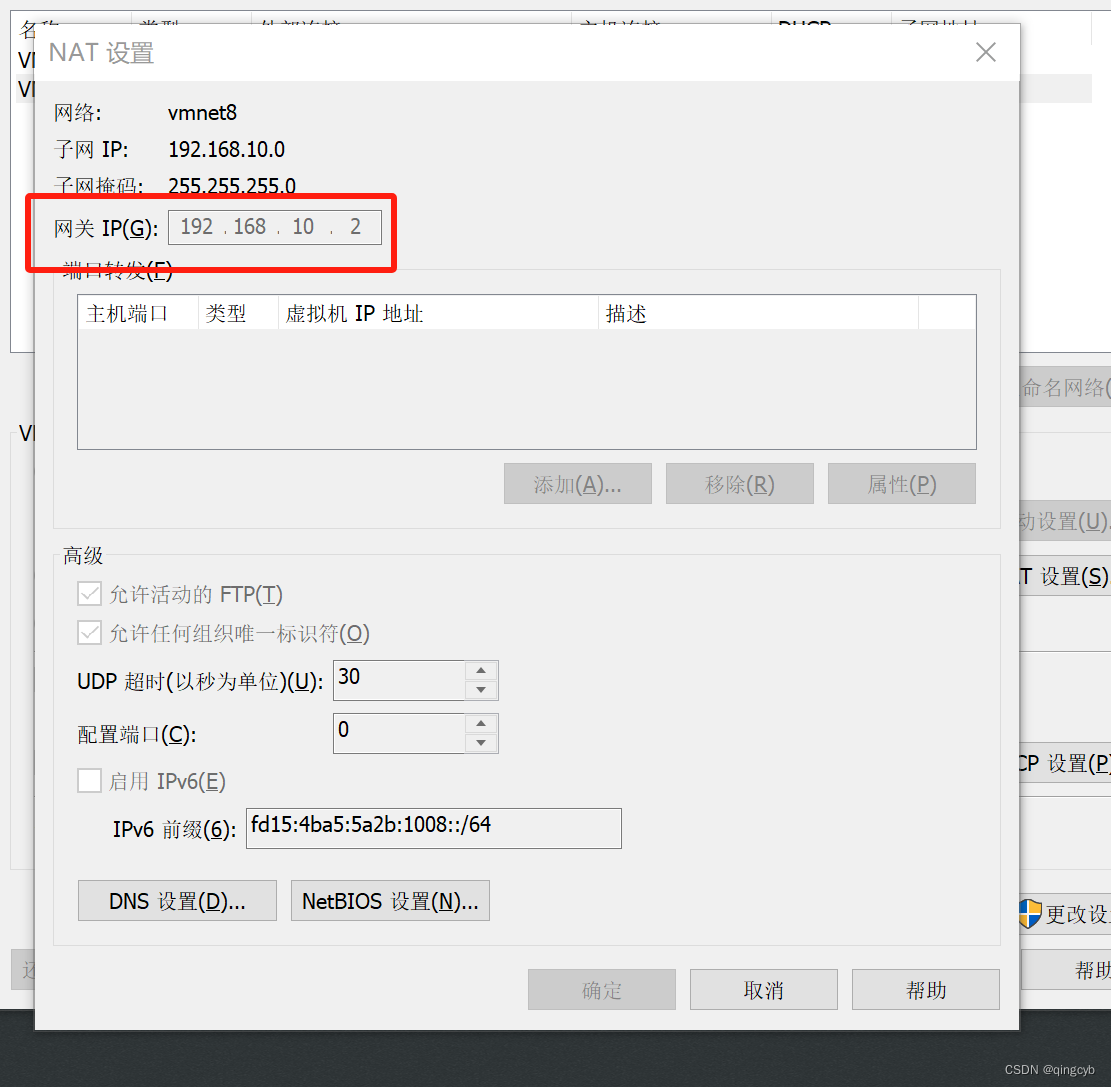Click the 添加(A)... button
This screenshot has width=1111, height=1087.
pos(577,484)
